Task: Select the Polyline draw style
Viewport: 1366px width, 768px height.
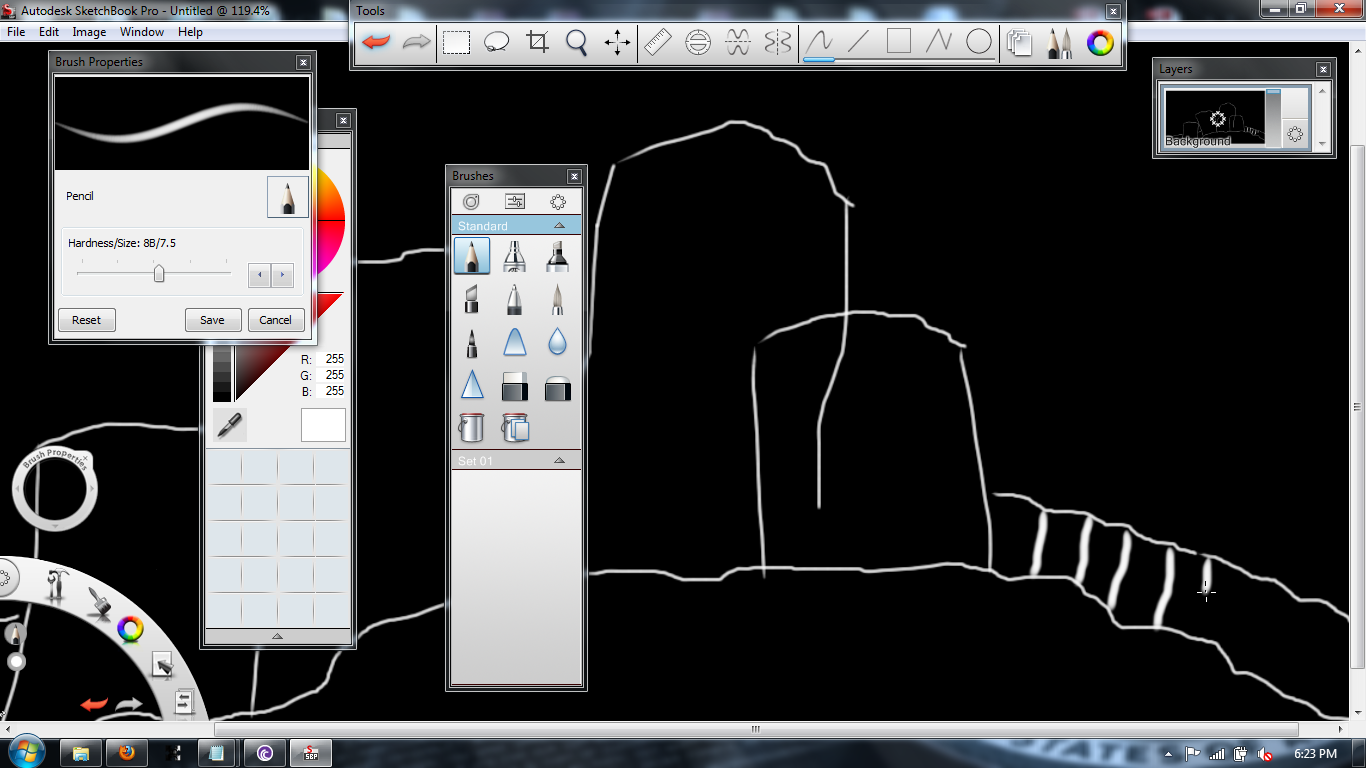Action: click(x=939, y=43)
